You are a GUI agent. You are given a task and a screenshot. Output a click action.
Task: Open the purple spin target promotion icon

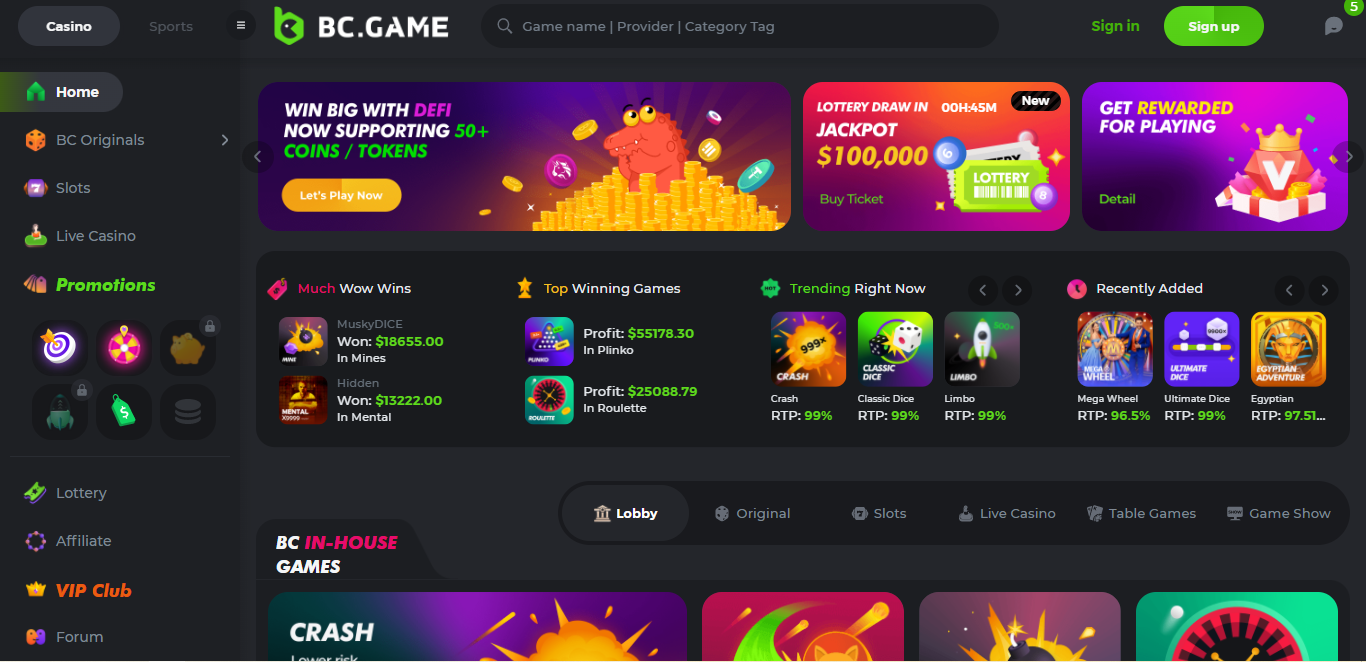click(x=59, y=347)
